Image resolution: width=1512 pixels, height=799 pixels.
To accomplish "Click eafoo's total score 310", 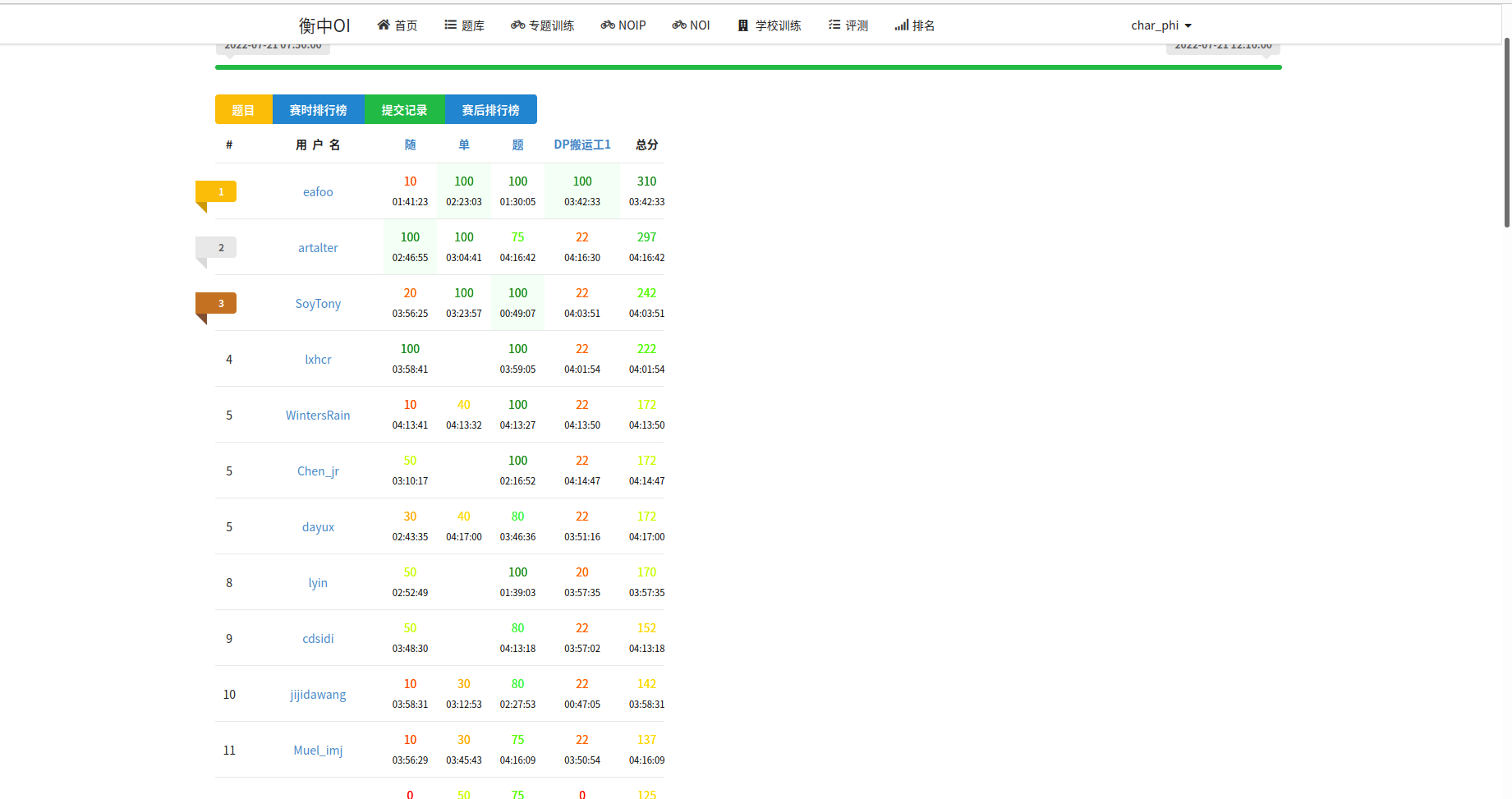I will (x=647, y=181).
